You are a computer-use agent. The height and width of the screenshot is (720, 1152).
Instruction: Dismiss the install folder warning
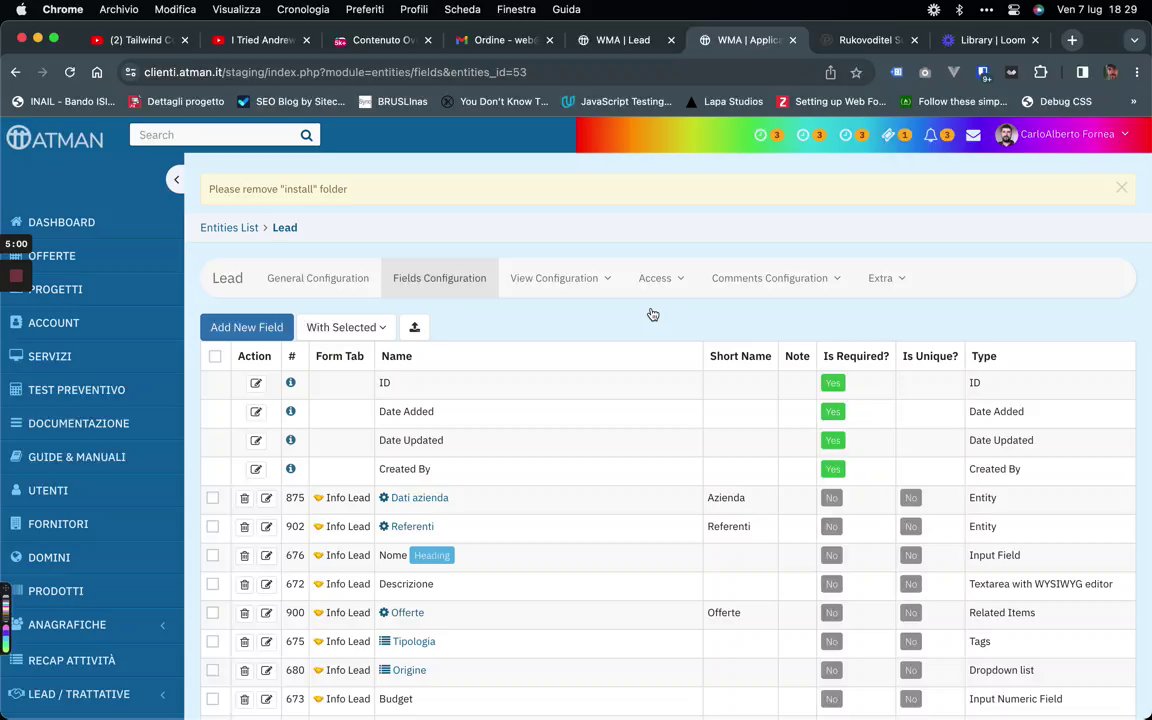coord(1121,187)
